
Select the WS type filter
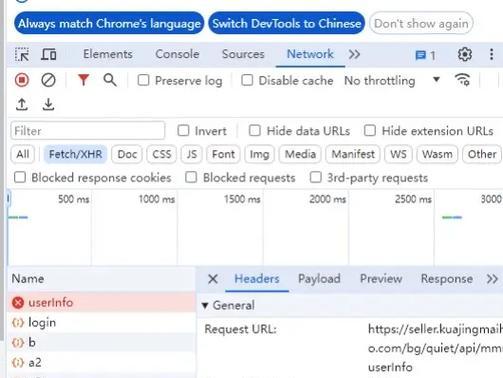[398, 154]
